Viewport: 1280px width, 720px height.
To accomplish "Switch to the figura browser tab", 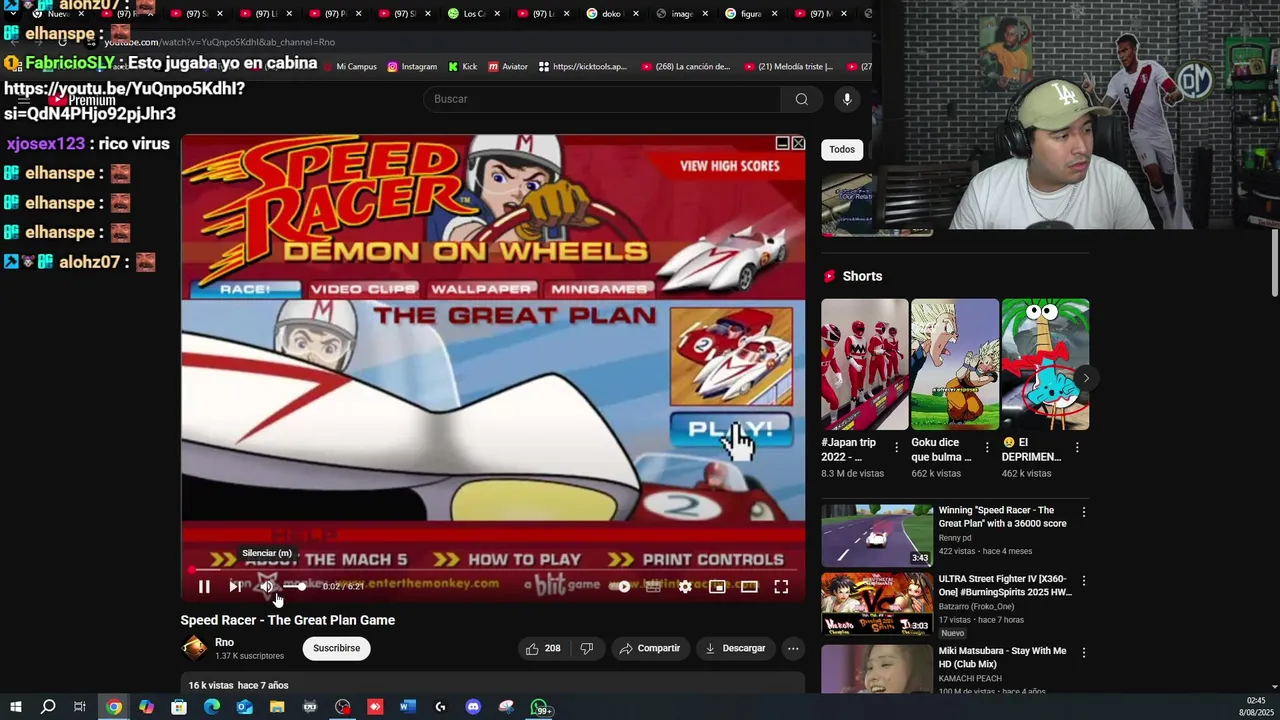I will (750, 14).
